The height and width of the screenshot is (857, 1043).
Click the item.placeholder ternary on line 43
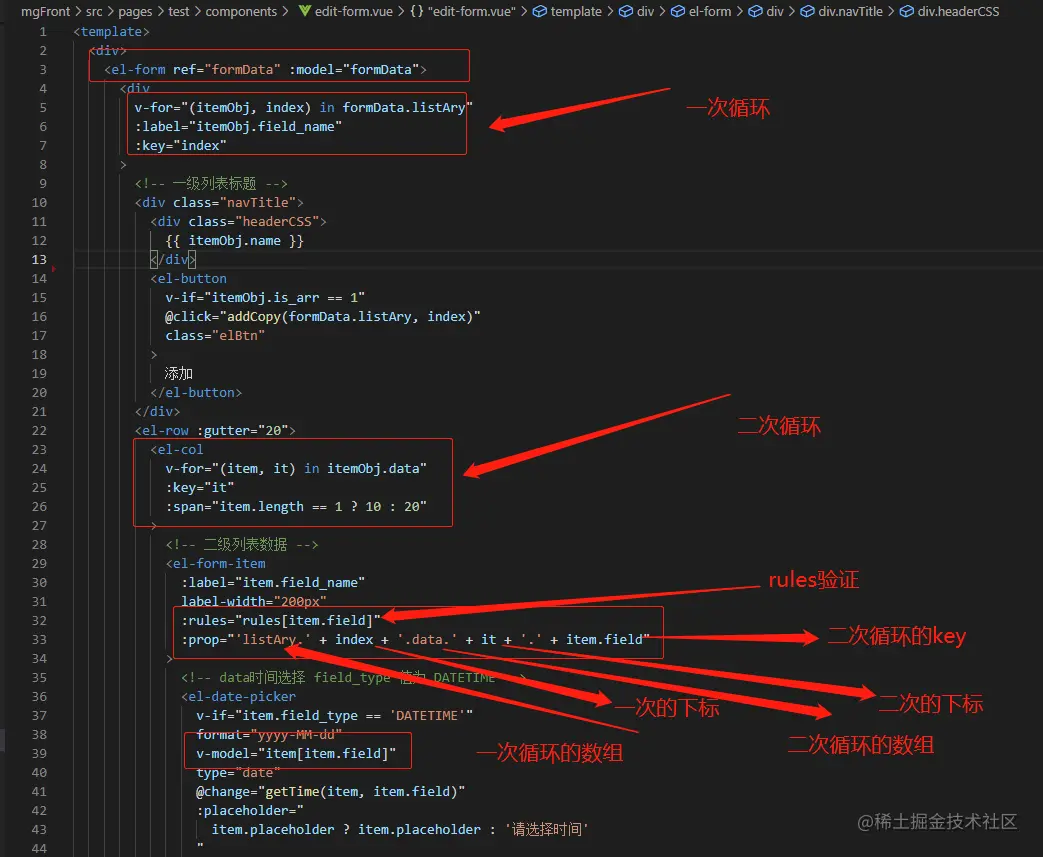pyautogui.click(x=400, y=830)
